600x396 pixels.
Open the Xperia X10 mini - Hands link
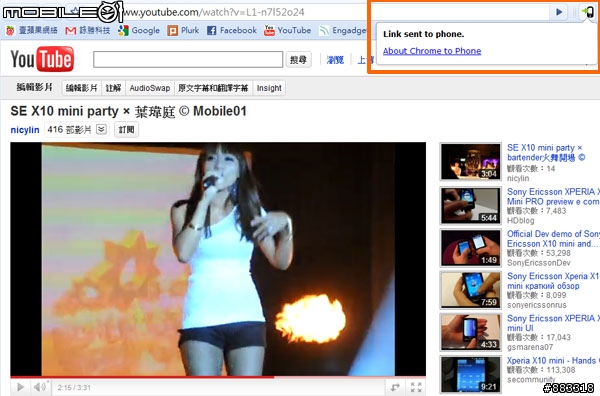tap(553, 360)
